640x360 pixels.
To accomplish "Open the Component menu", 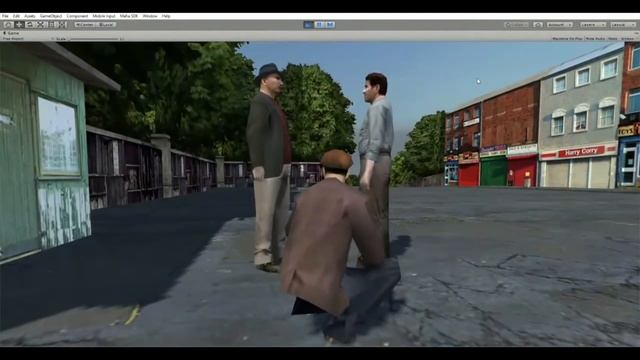I will 77,16.
